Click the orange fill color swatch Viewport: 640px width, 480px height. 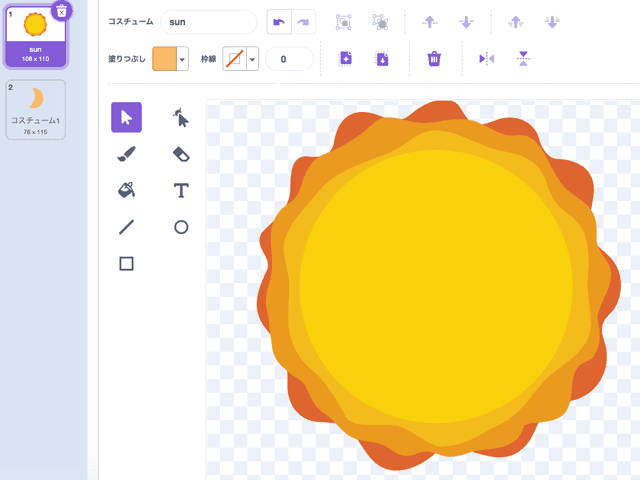(x=164, y=60)
